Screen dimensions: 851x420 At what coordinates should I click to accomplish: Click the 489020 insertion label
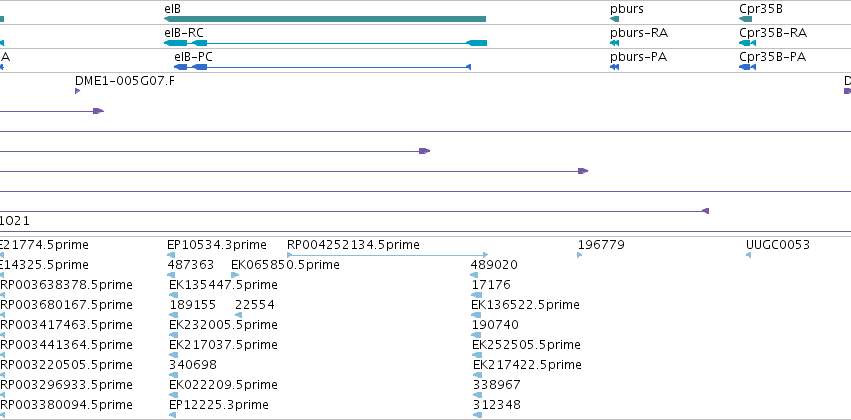coord(494,265)
